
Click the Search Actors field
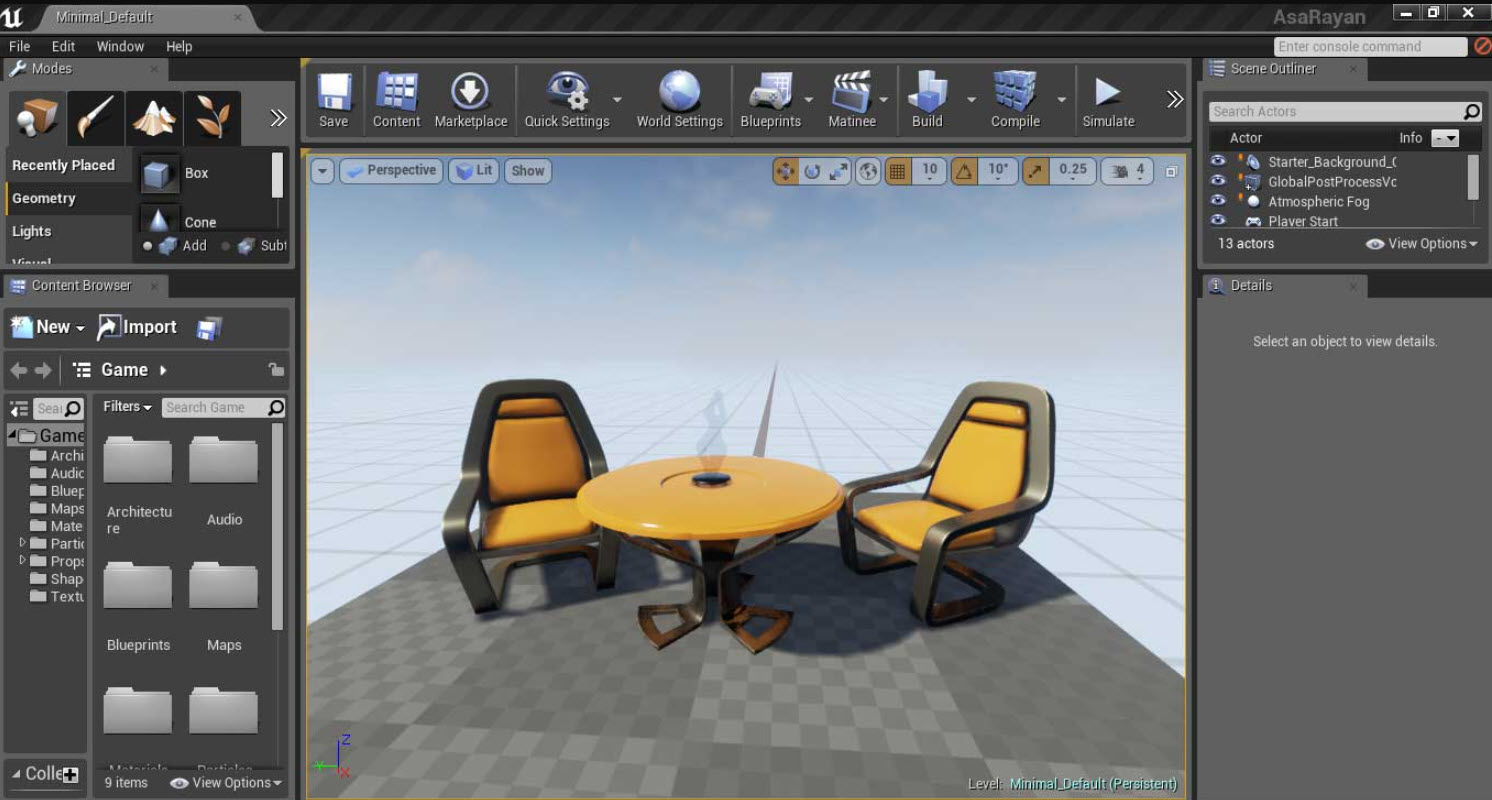click(1345, 112)
